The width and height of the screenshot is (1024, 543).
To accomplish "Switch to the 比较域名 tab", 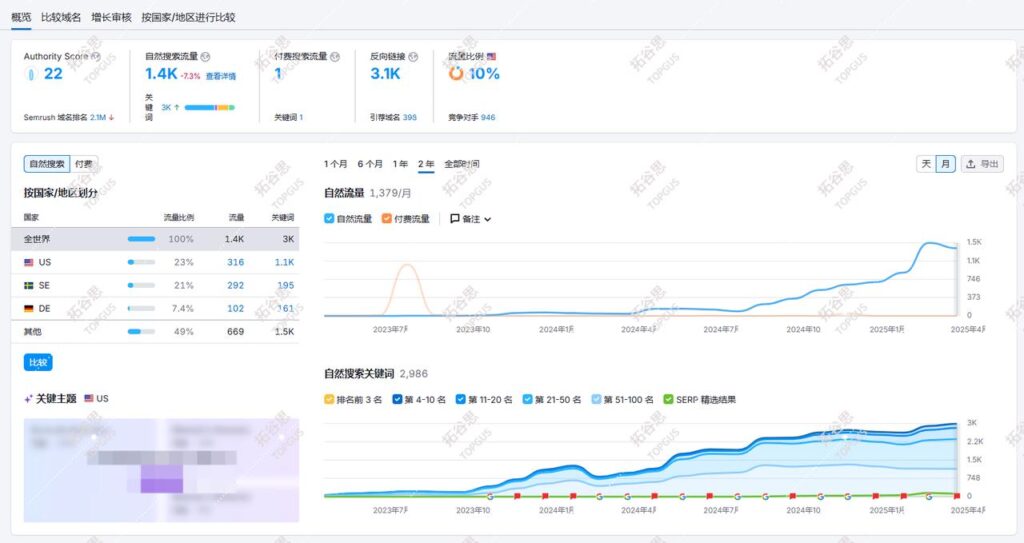I will 61,17.
